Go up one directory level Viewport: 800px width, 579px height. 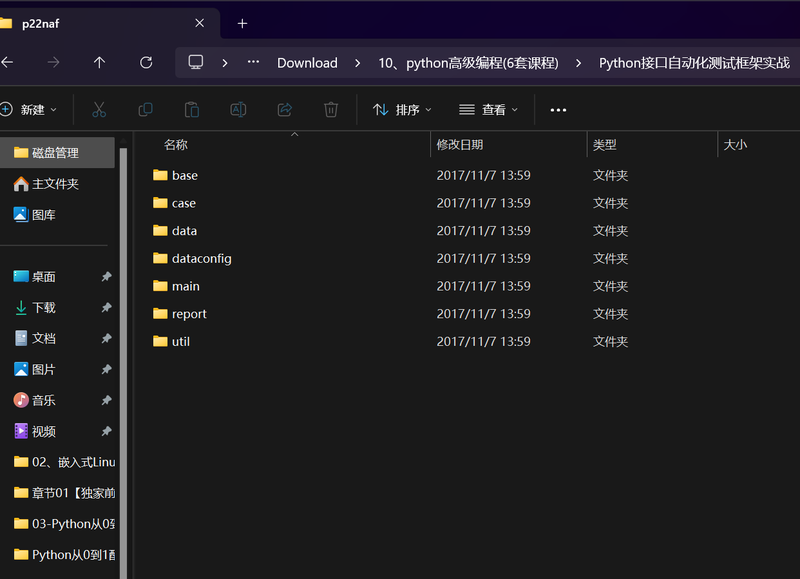(x=99, y=62)
